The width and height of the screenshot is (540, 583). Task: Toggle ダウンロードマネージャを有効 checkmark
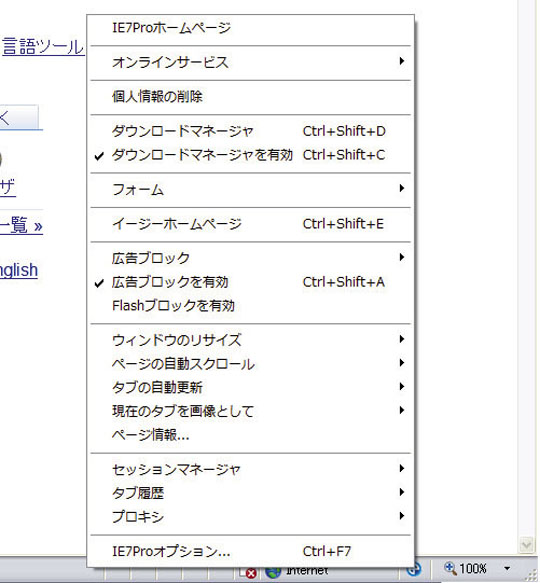coord(250,155)
